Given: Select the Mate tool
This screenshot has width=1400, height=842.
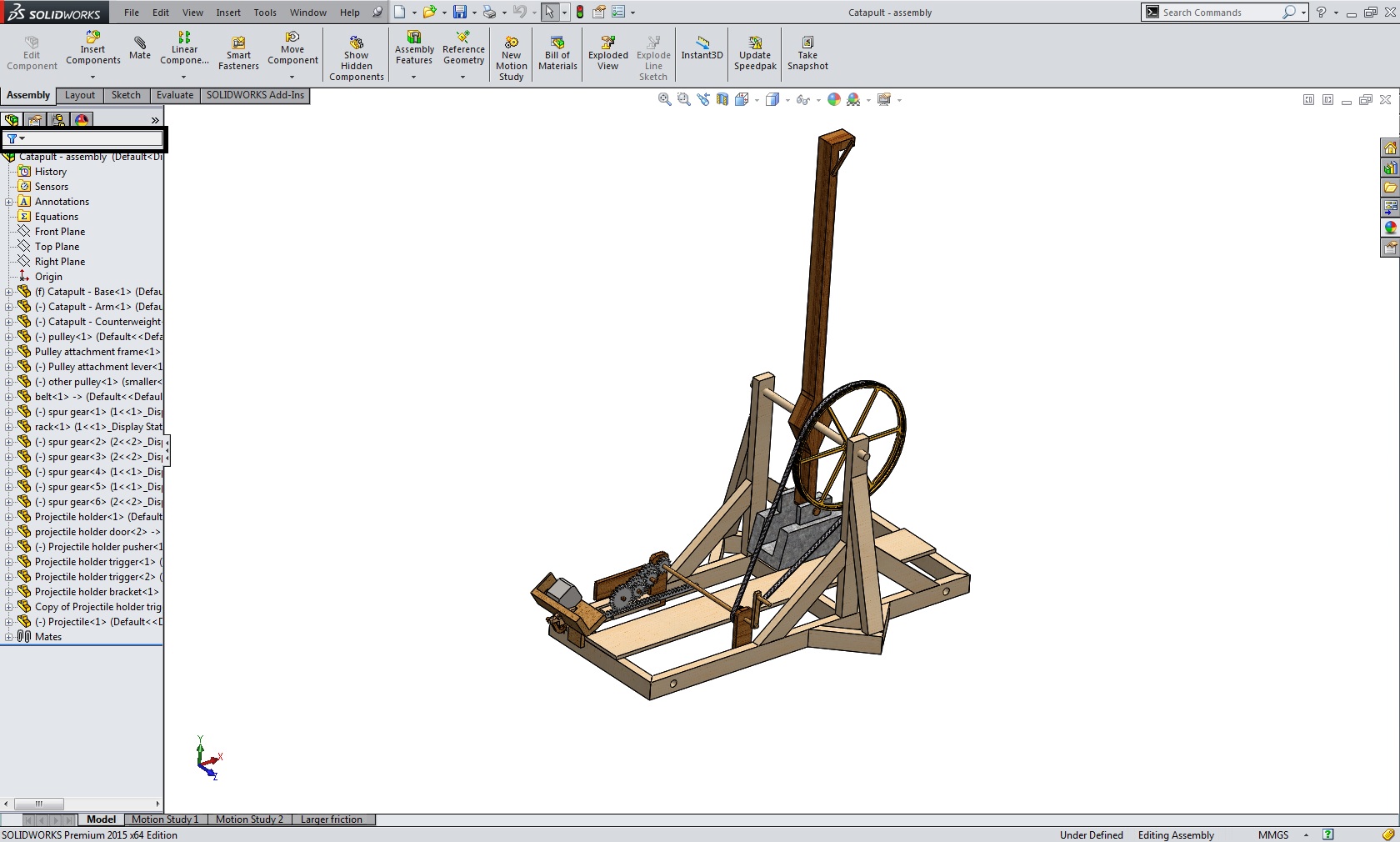Looking at the screenshot, I should point(140,48).
